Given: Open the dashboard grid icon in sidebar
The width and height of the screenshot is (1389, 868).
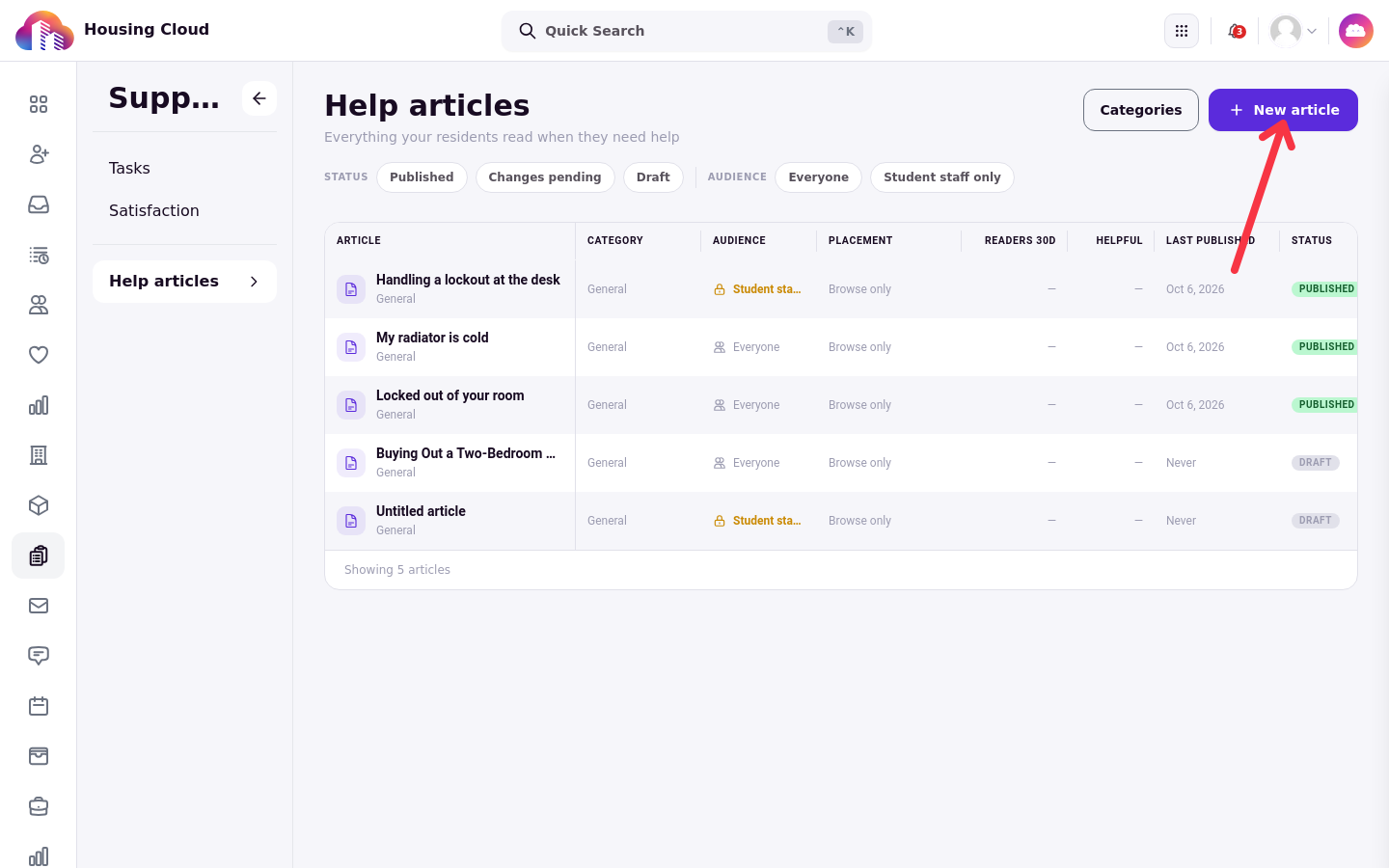Looking at the screenshot, I should 39,104.
